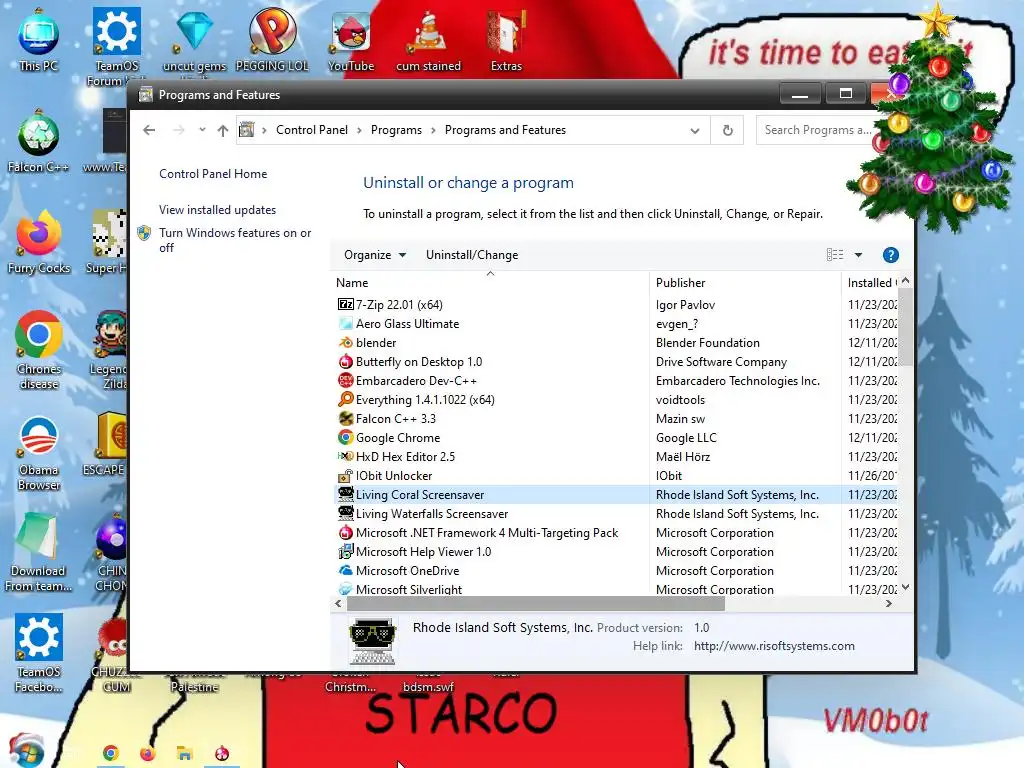Select the 7-Zip 22.01 program icon
The height and width of the screenshot is (768, 1024).
point(345,304)
